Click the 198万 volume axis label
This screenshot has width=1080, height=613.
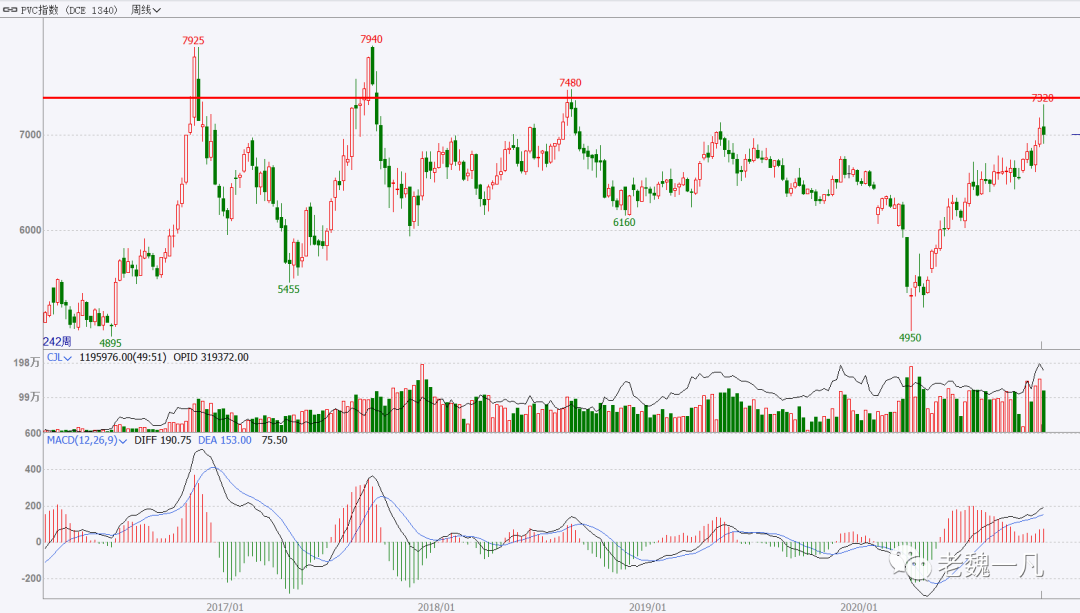pos(28,362)
